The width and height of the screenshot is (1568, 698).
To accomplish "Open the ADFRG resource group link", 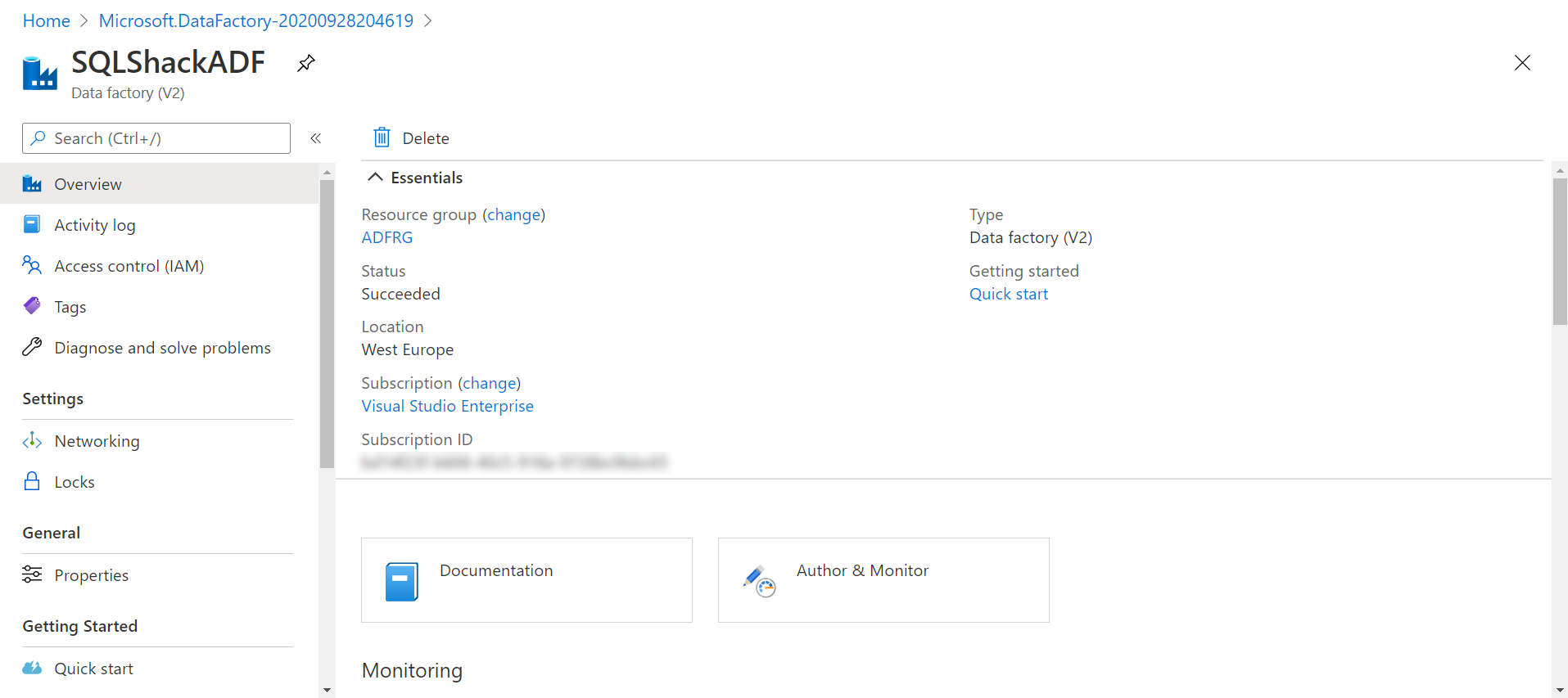I will coord(386,237).
